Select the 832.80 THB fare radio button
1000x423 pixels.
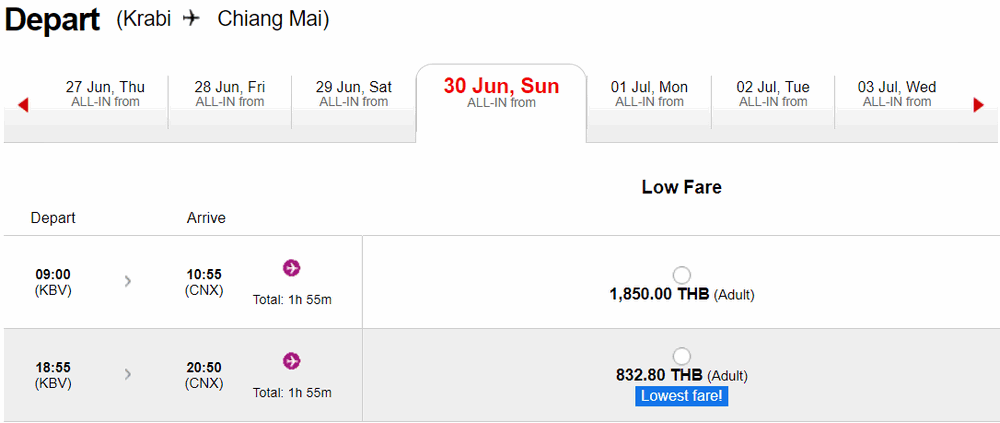click(682, 356)
